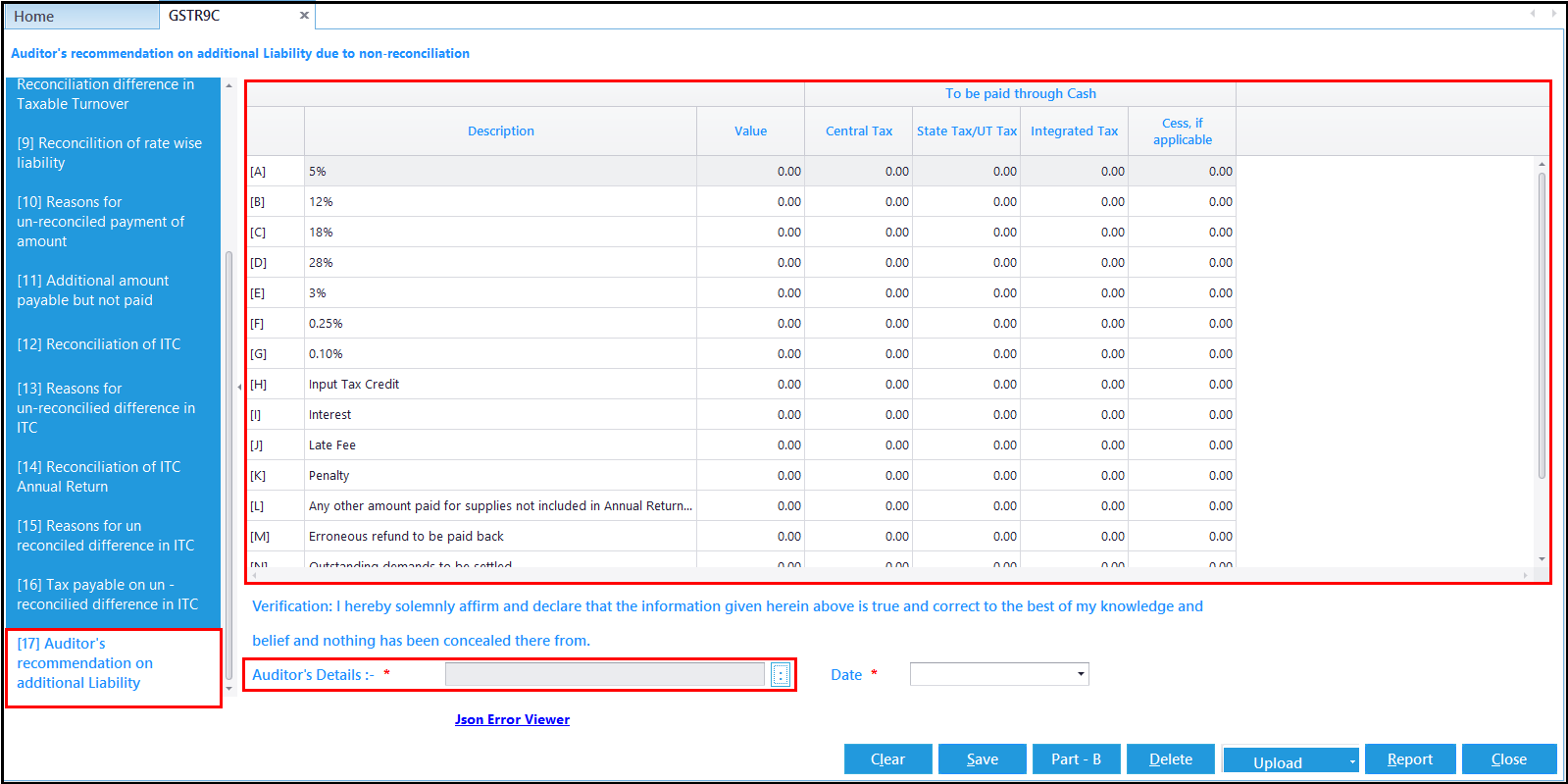The image size is (1568, 784).
Task: Select the 28% description row
Action: coord(501,263)
